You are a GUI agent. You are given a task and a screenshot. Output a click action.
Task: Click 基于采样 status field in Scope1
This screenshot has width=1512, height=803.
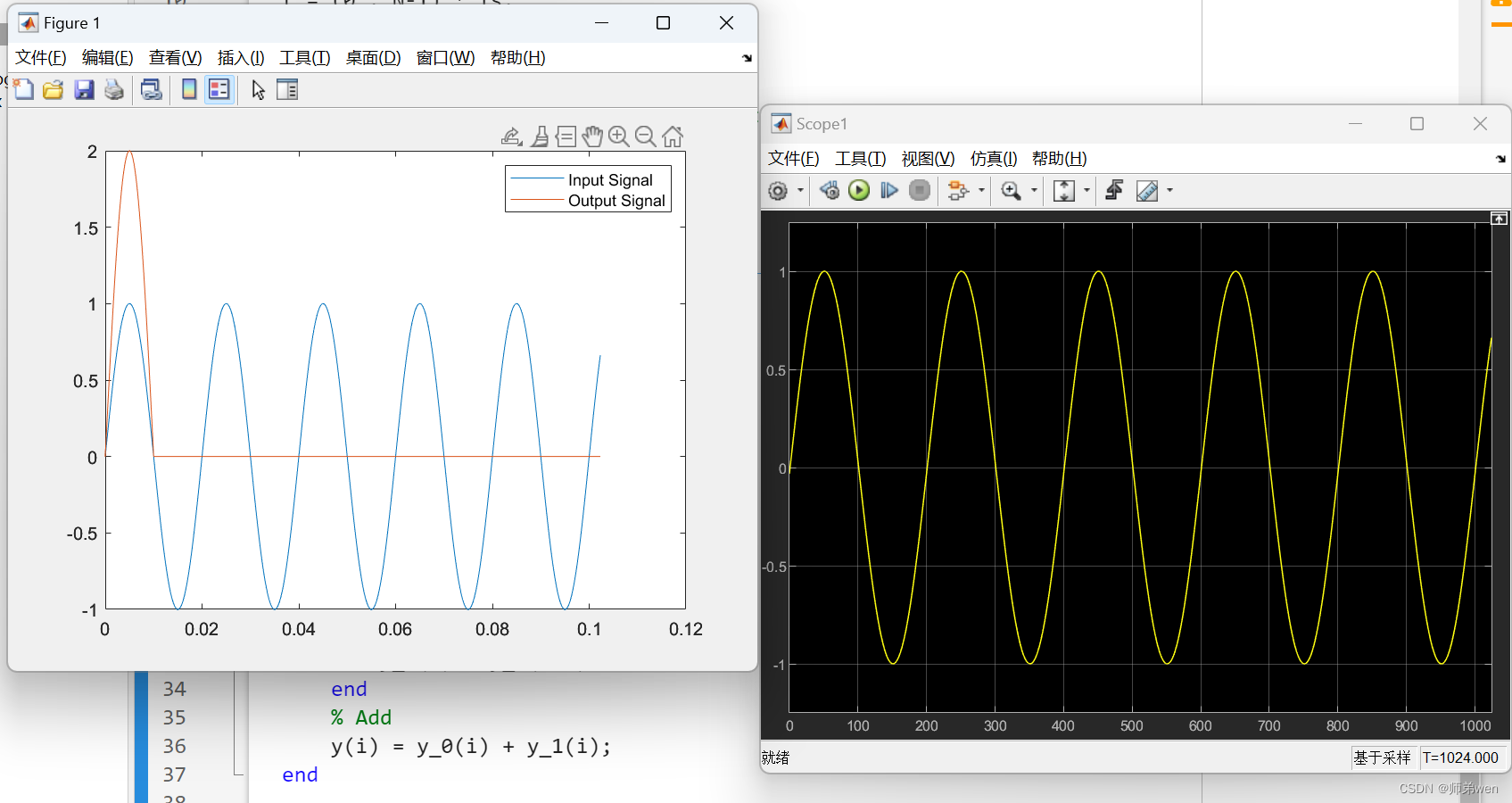click(1383, 757)
